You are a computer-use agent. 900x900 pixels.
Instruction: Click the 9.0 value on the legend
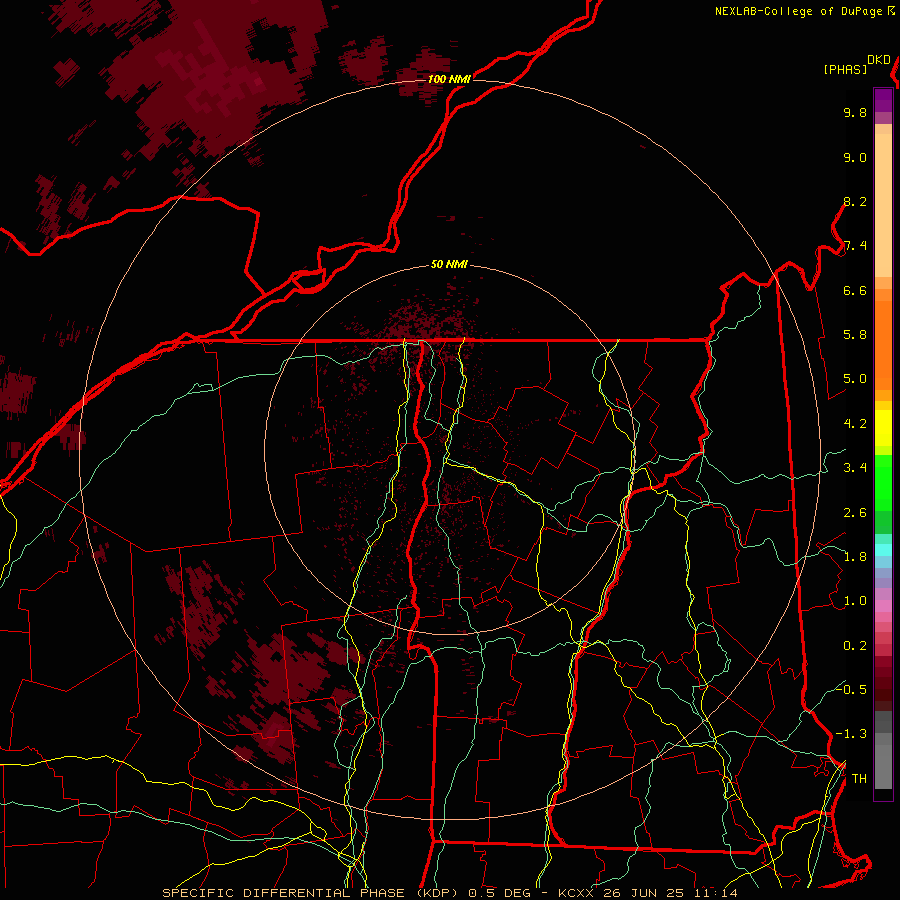[855, 158]
